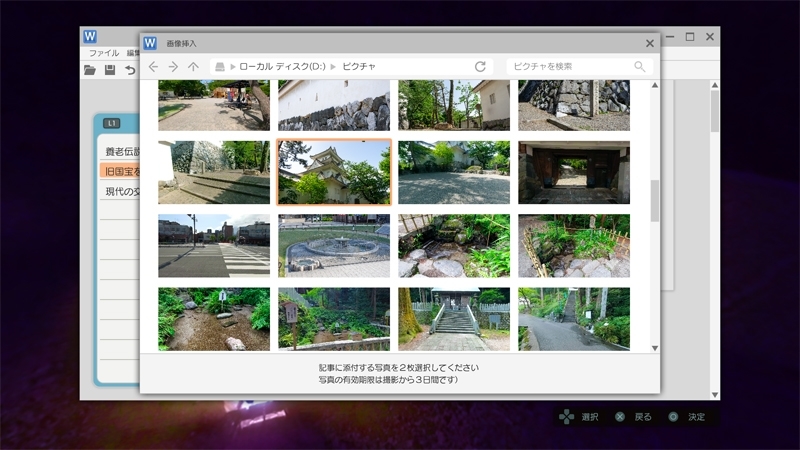800x450 pixels.
Task: Click the drive icon in address bar
Action: click(x=220, y=67)
